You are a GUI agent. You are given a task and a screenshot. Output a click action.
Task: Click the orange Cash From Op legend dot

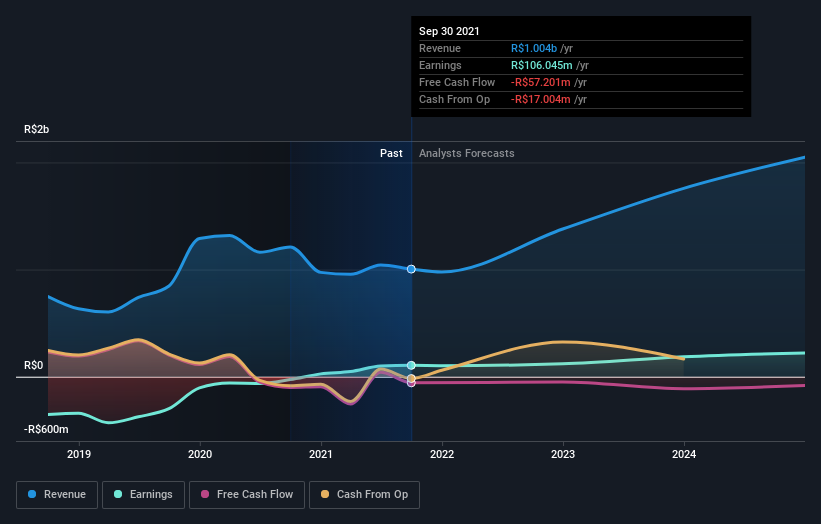[x=325, y=494]
